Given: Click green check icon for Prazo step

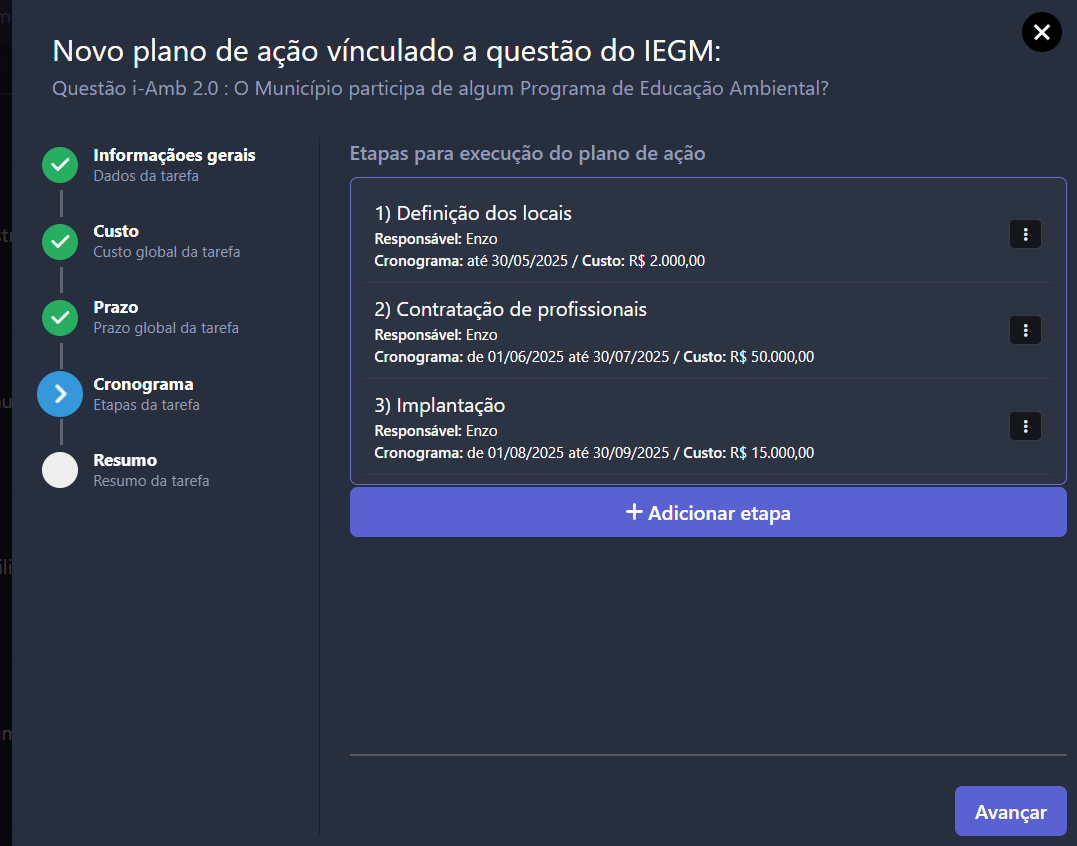Looking at the screenshot, I should 60,318.
